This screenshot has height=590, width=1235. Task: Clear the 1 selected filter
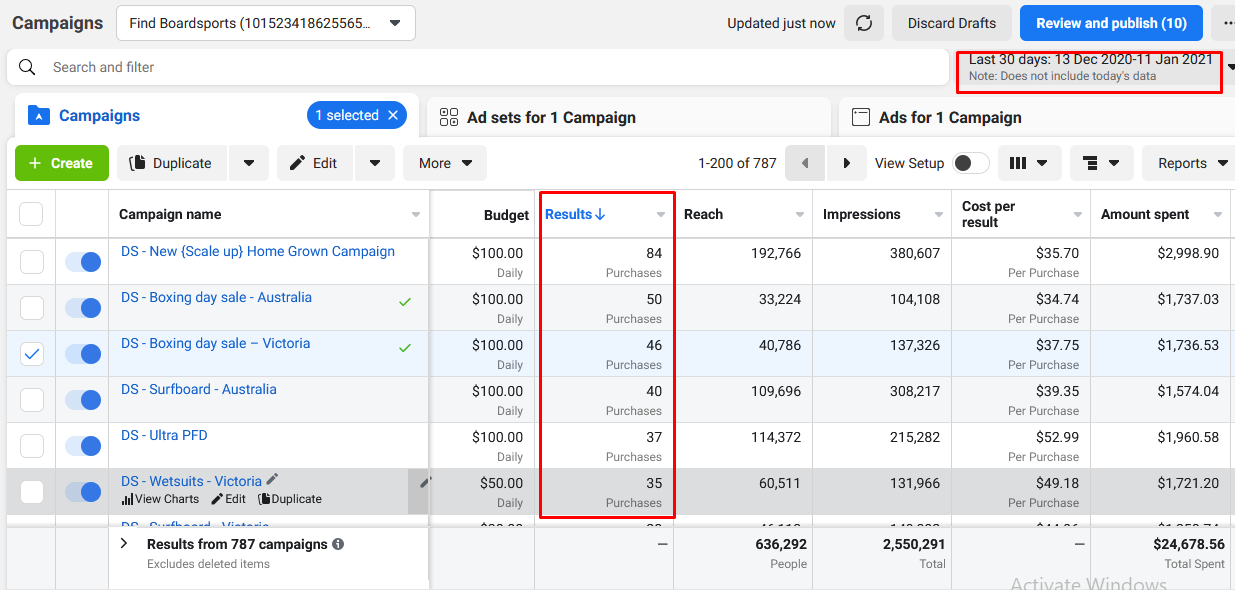click(393, 116)
